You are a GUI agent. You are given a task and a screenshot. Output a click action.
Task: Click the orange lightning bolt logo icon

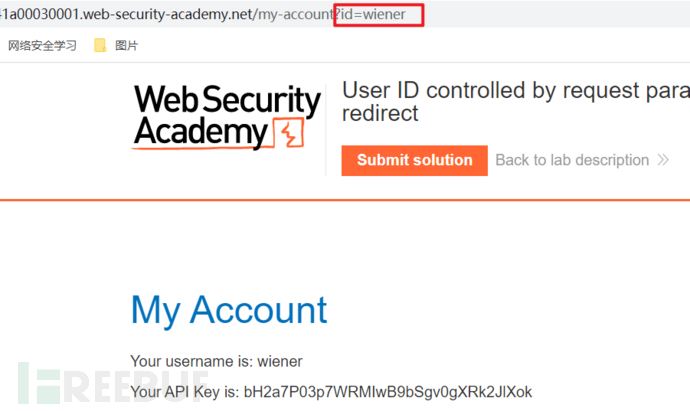288,133
